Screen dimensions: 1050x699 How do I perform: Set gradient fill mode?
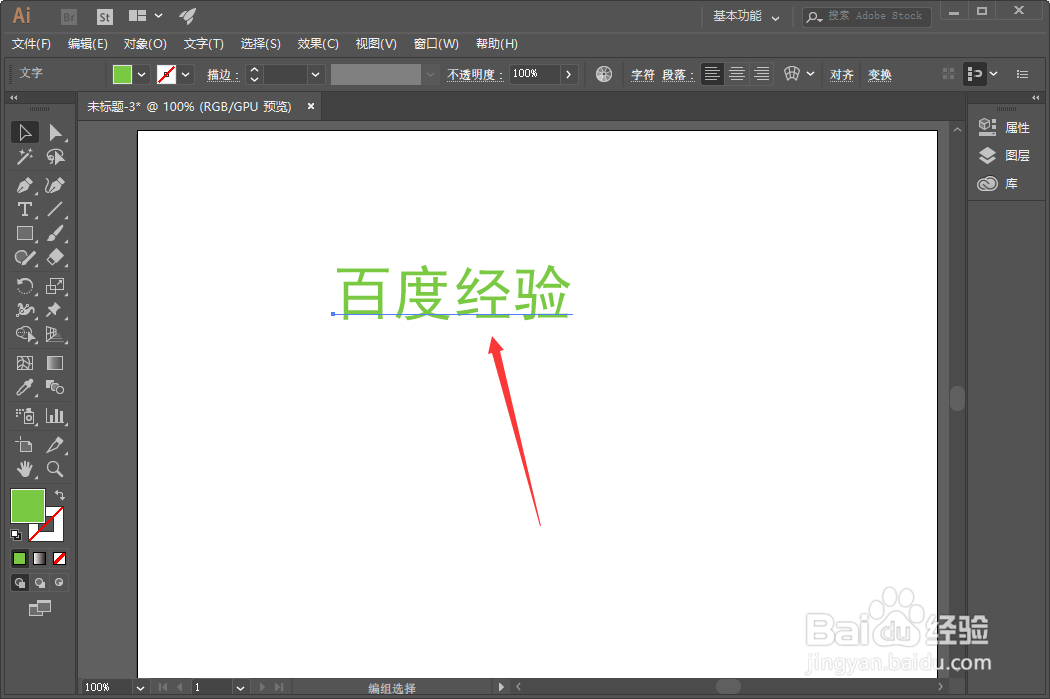[40, 558]
